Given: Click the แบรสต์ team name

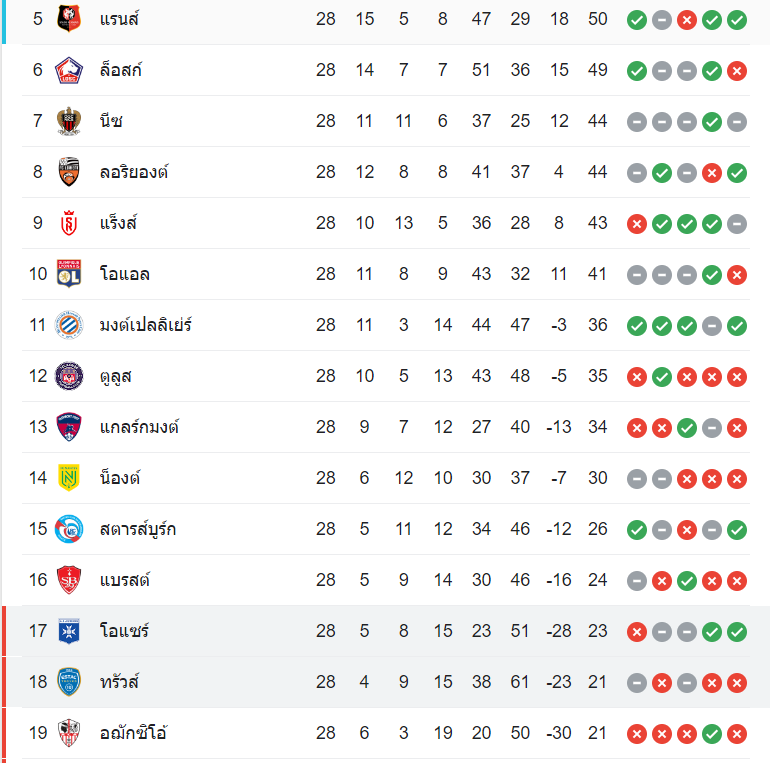Looking at the screenshot, I should [x=125, y=580].
